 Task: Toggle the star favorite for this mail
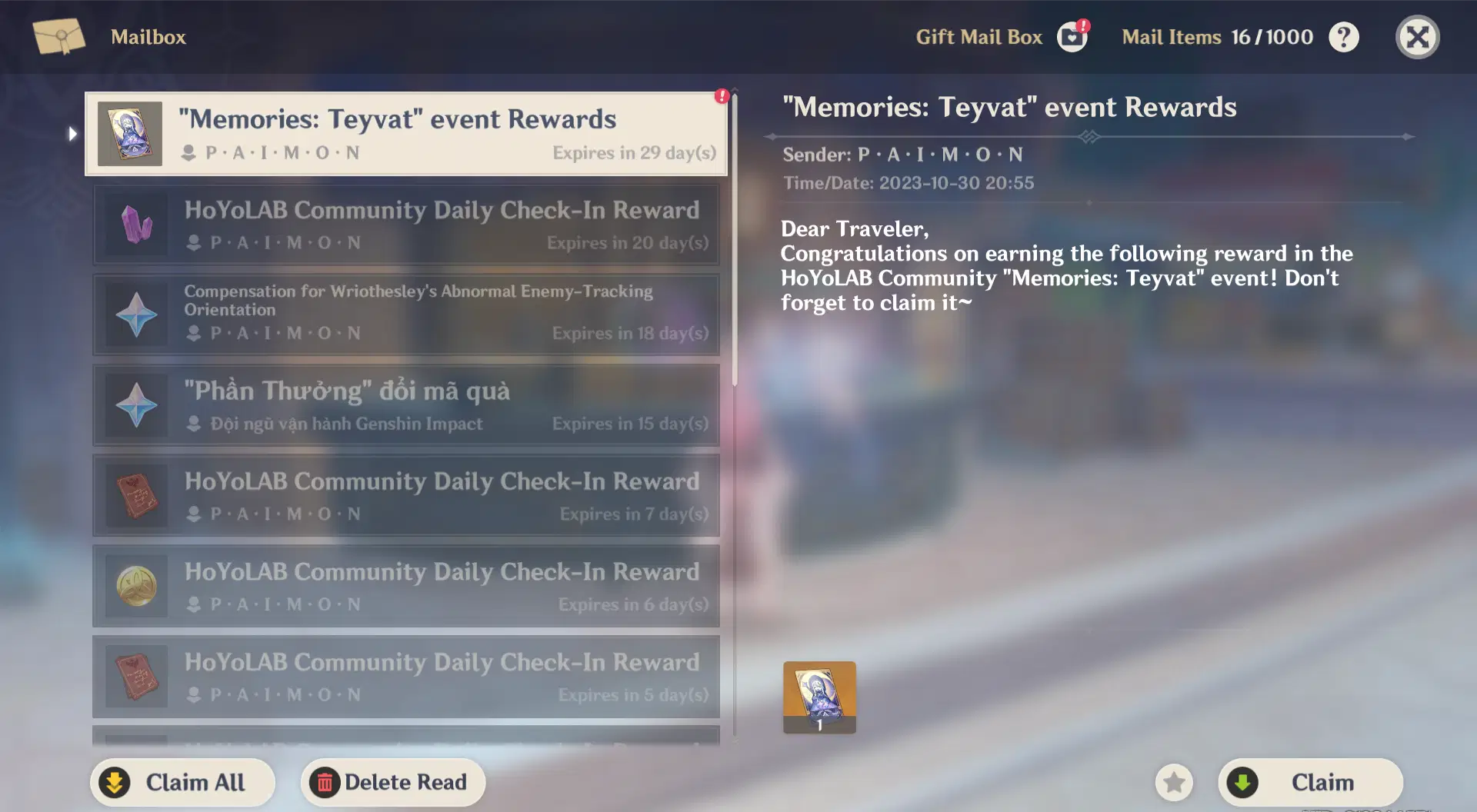(x=1174, y=783)
